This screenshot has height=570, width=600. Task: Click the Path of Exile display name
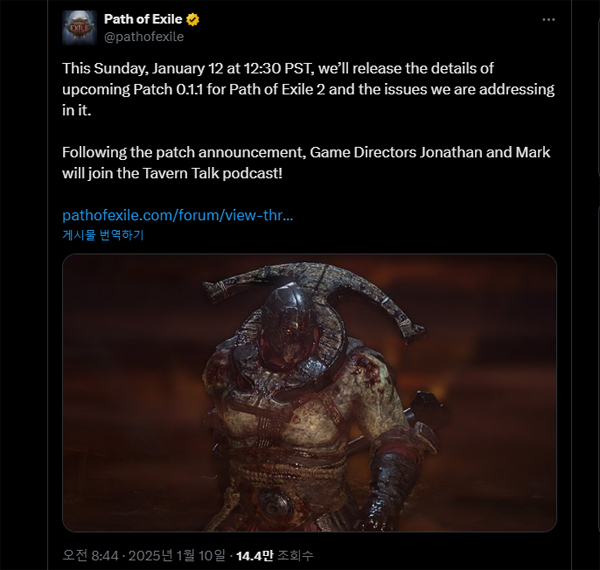(x=143, y=20)
